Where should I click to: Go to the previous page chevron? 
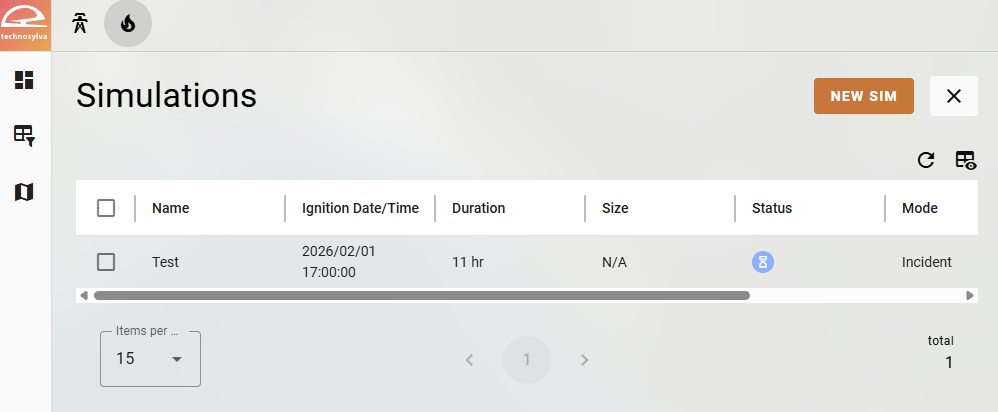(469, 360)
